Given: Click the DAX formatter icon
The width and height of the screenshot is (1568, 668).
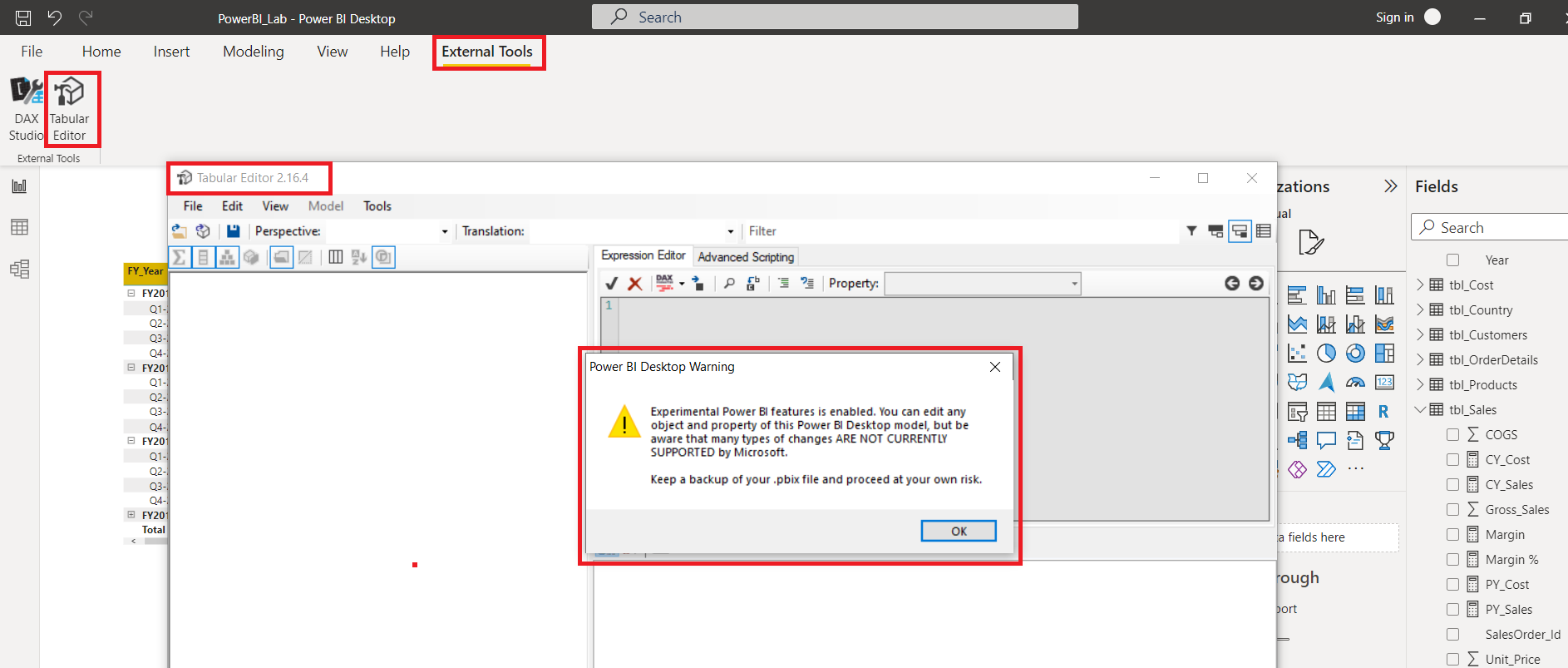Looking at the screenshot, I should tap(664, 284).
